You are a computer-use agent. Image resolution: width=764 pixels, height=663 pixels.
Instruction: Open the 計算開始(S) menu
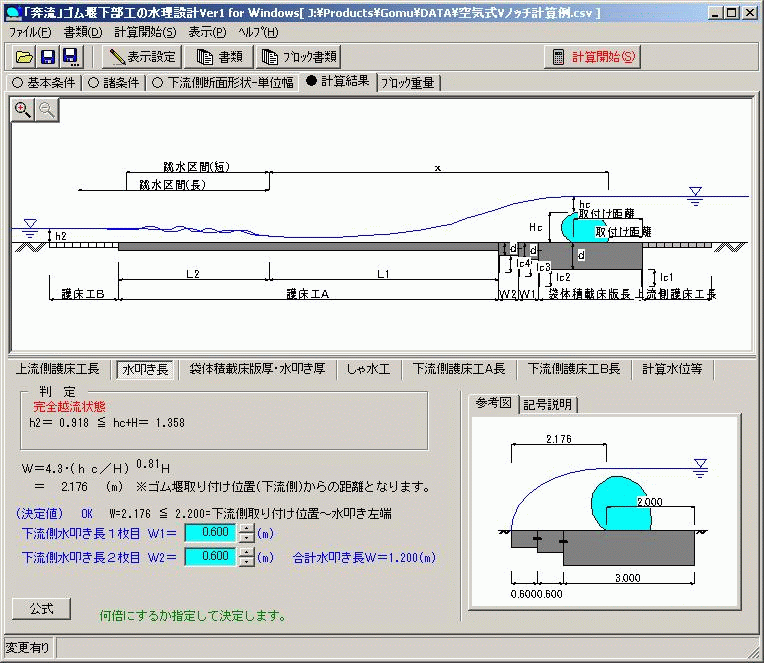145,32
